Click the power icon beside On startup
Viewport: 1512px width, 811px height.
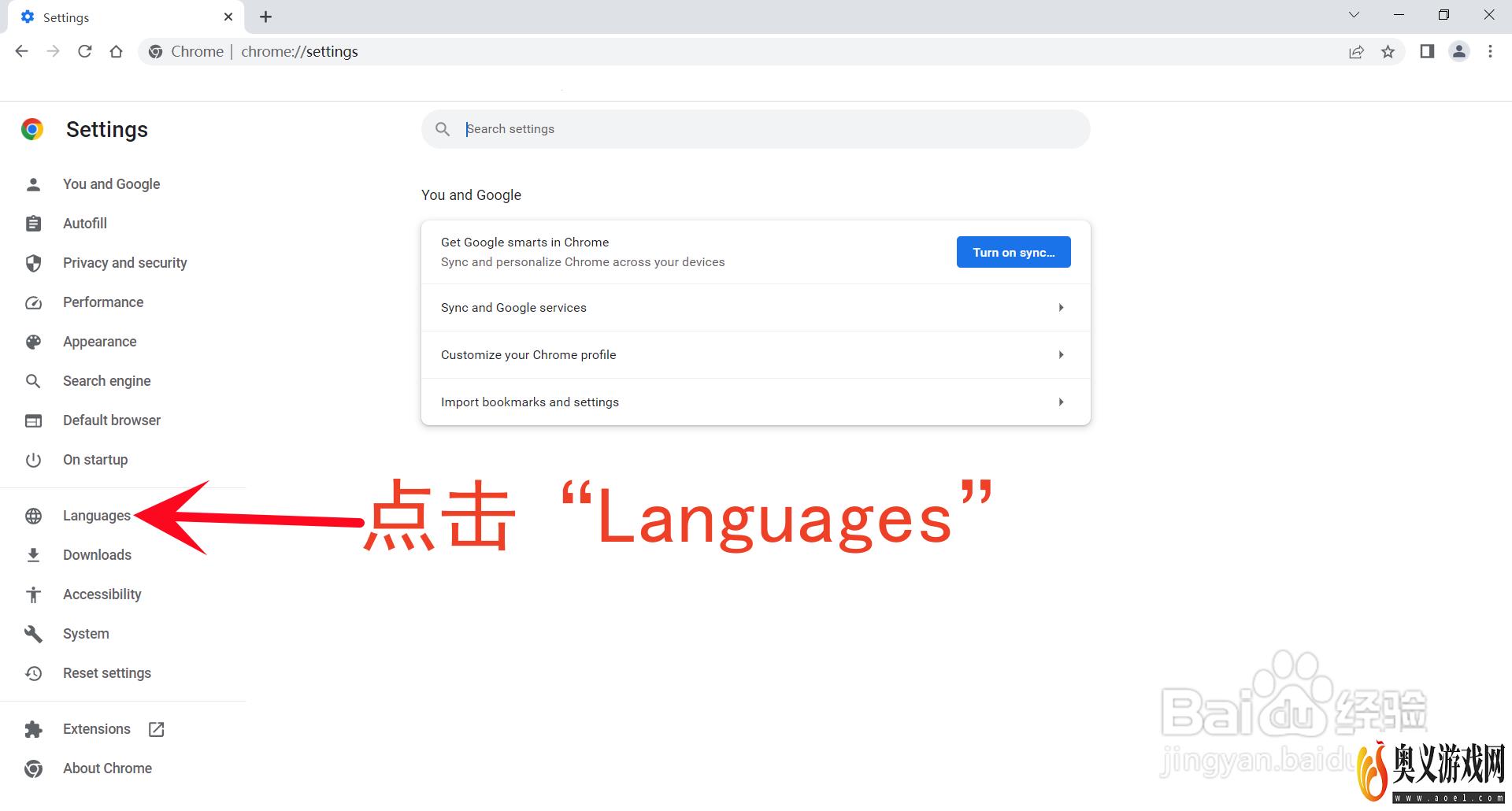tap(33, 460)
